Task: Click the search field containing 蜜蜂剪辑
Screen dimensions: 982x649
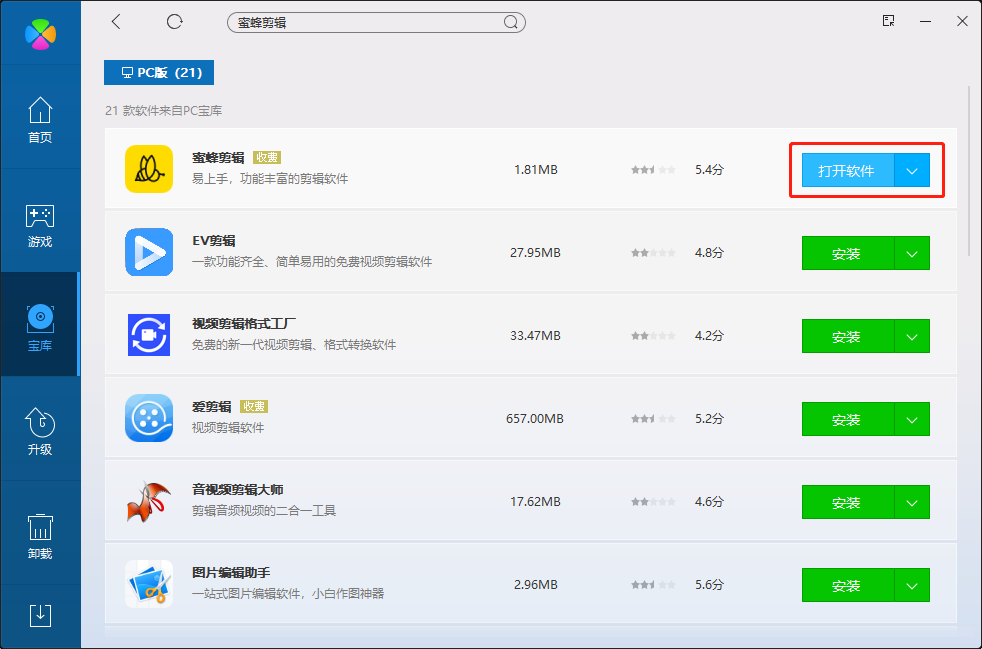Action: click(x=365, y=22)
